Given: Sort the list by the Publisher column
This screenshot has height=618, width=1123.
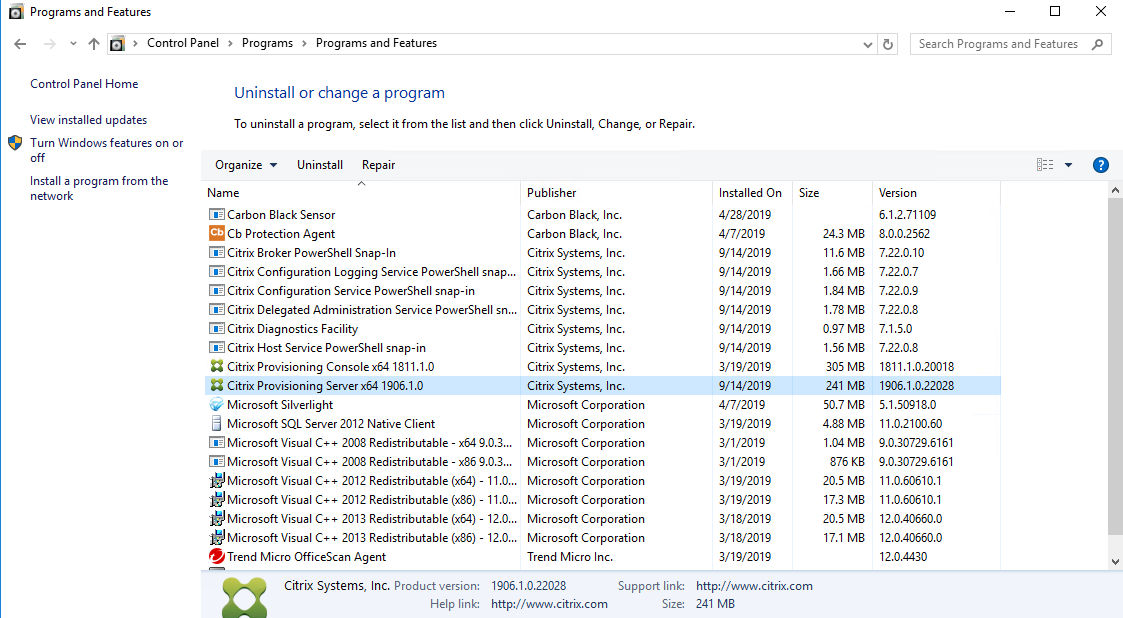Looking at the screenshot, I should click(x=617, y=193).
